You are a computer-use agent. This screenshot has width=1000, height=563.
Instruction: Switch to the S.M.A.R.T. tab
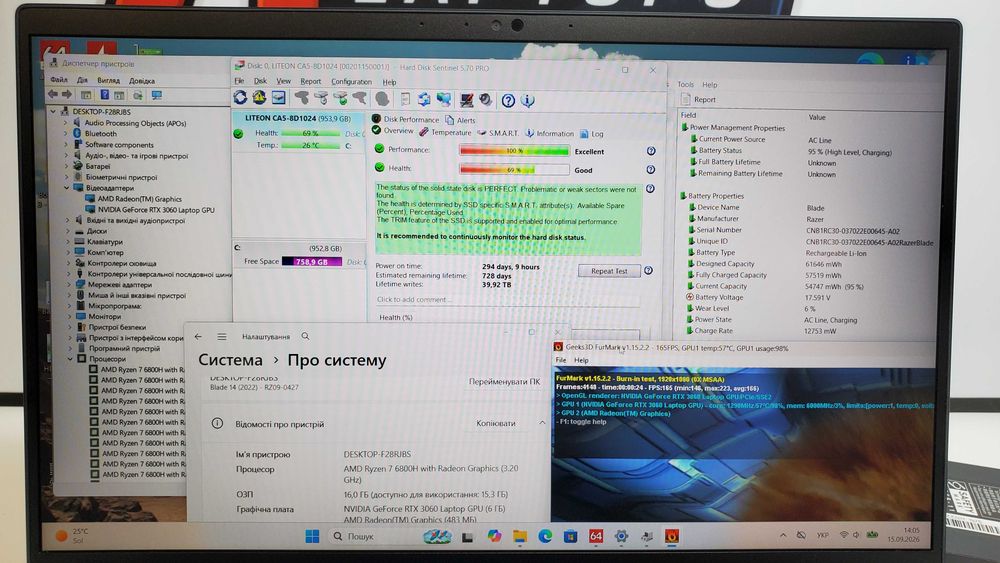coord(497,133)
